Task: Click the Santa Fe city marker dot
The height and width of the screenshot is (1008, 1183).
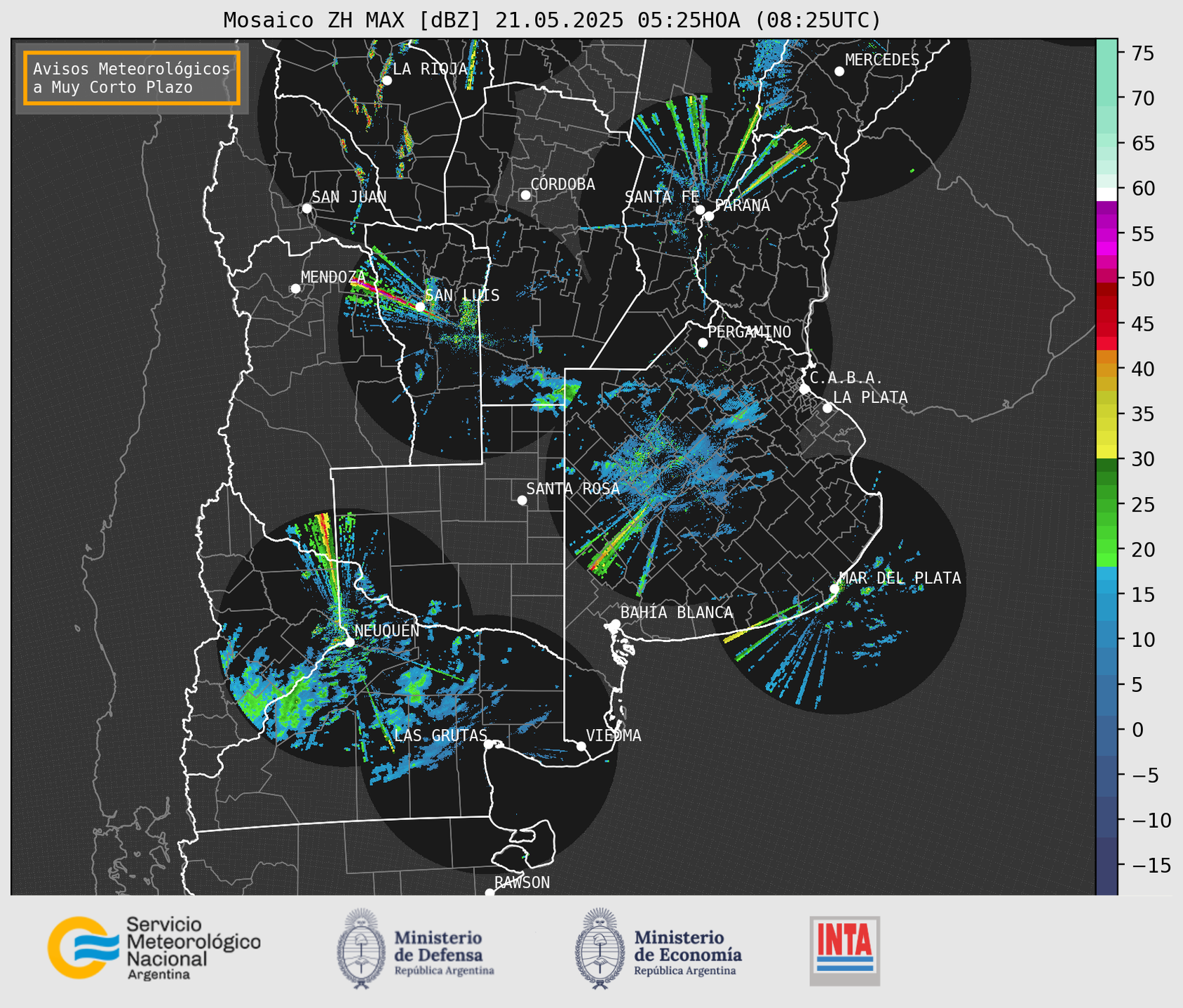Action: pyautogui.click(x=700, y=210)
